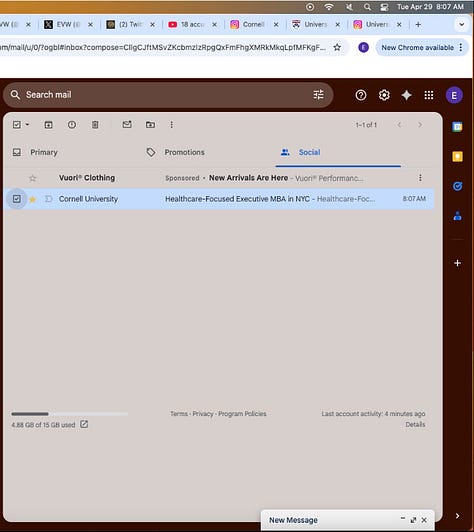Open the select dropdown arrow beside the checkbox
The height and width of the screenshot is (532, 474).
click(x=27, y=125)
